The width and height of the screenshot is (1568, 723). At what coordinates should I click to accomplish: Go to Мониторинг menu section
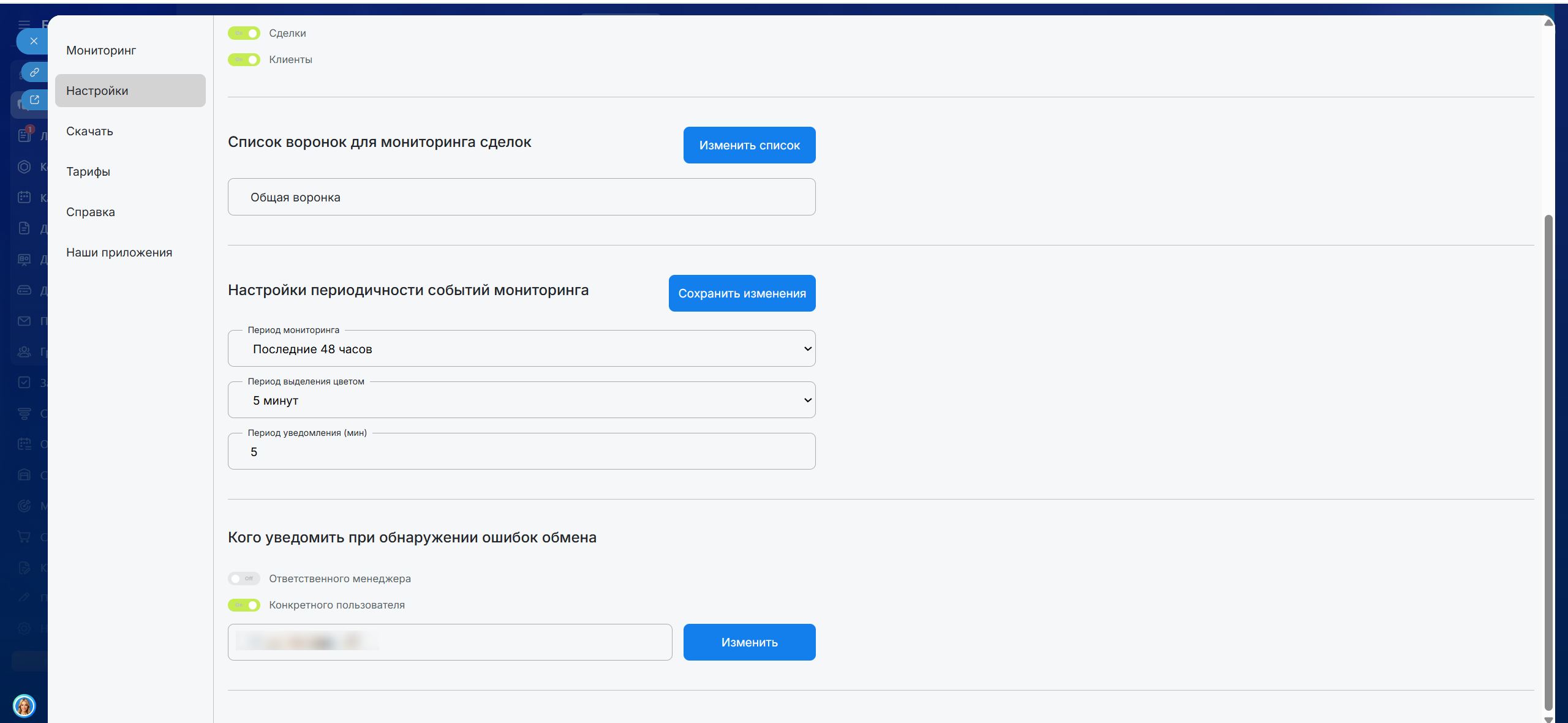(x=101, y=50)
